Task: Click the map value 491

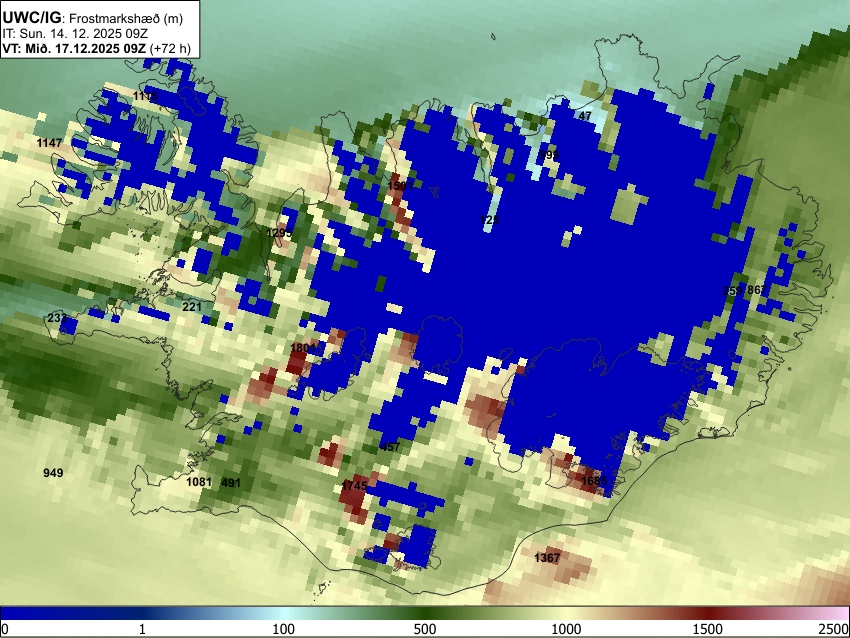Action: click(231, 483)
